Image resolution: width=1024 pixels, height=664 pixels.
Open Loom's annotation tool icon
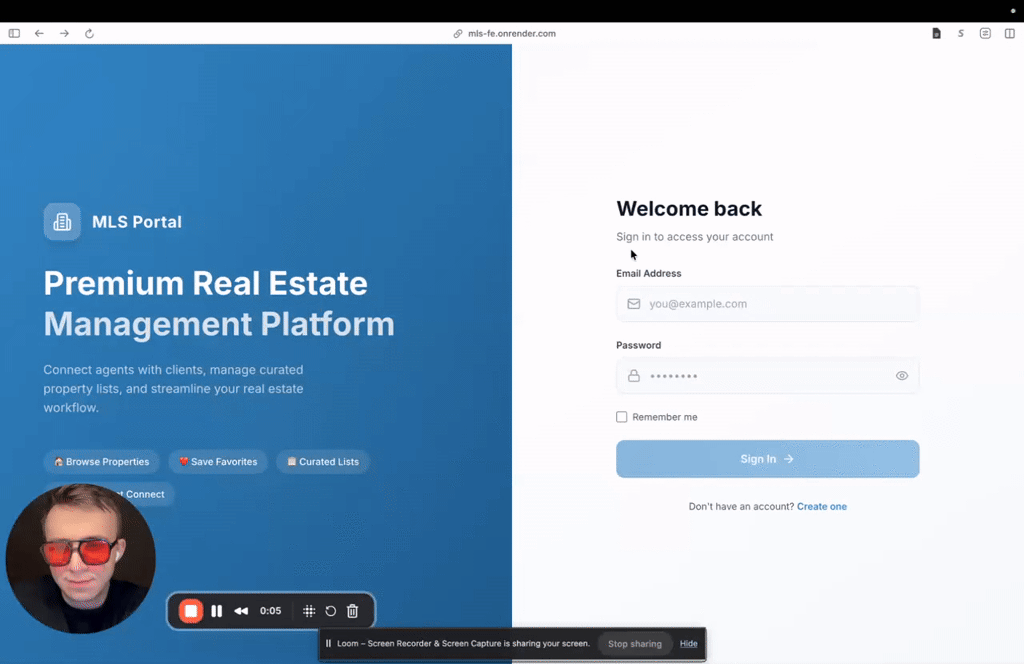point(307,610)
